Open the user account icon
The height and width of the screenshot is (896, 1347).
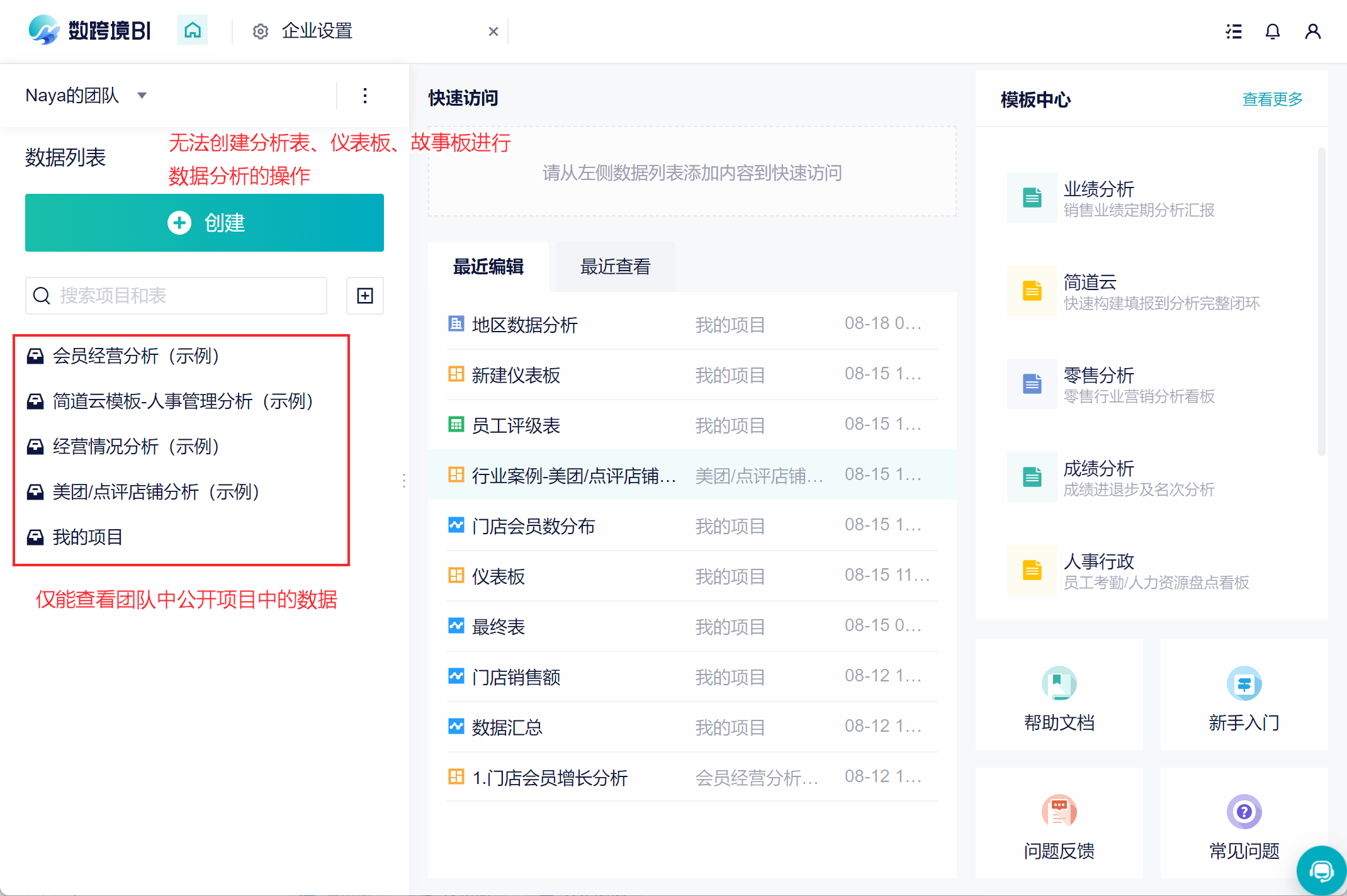point(1312,31)
